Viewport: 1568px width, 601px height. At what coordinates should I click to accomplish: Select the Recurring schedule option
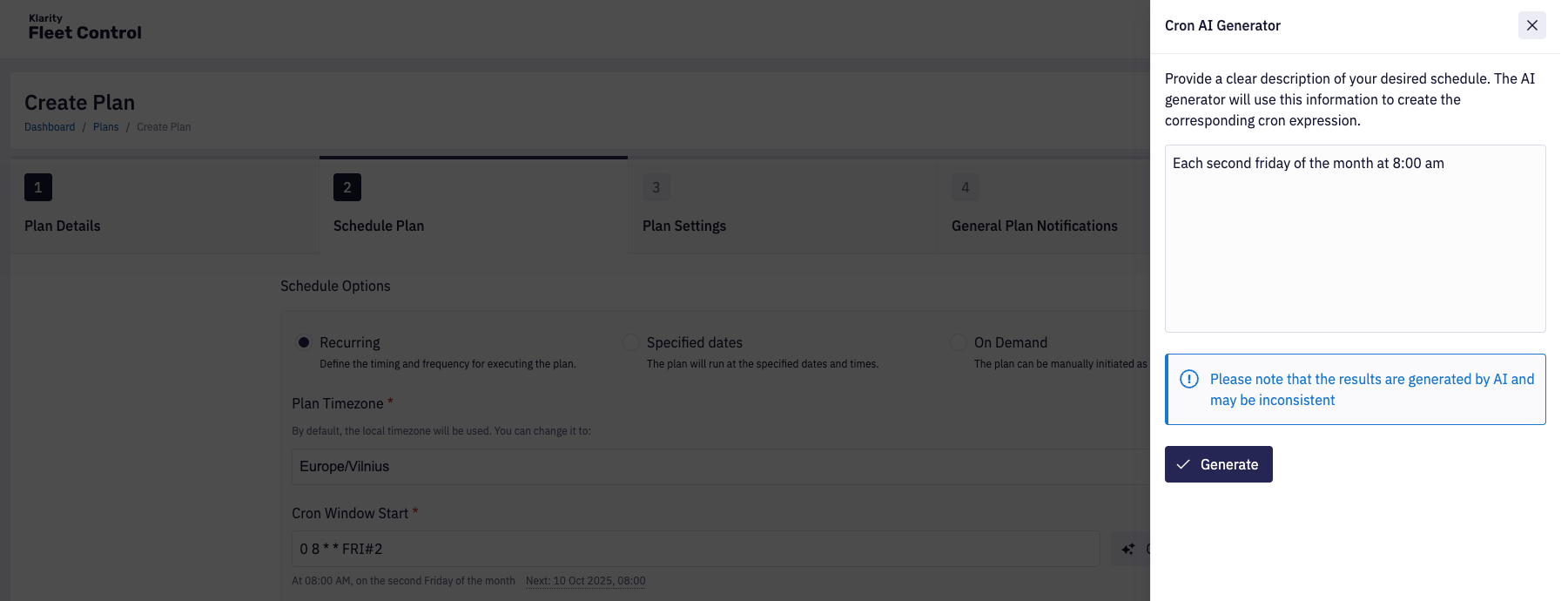[x=304, y=342]
